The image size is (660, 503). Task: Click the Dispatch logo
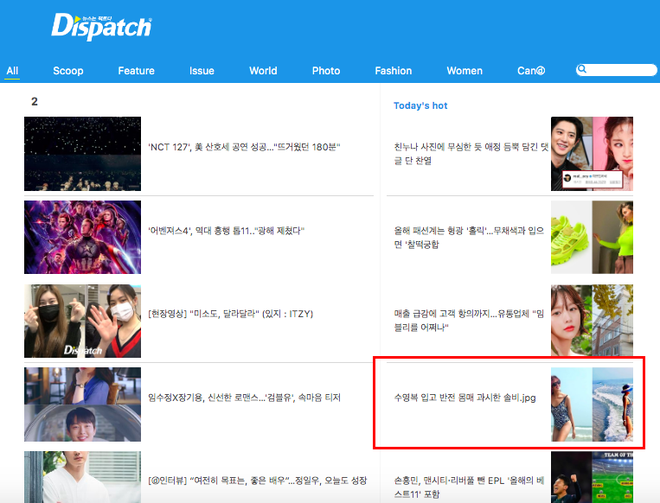[x=101, y=27]
